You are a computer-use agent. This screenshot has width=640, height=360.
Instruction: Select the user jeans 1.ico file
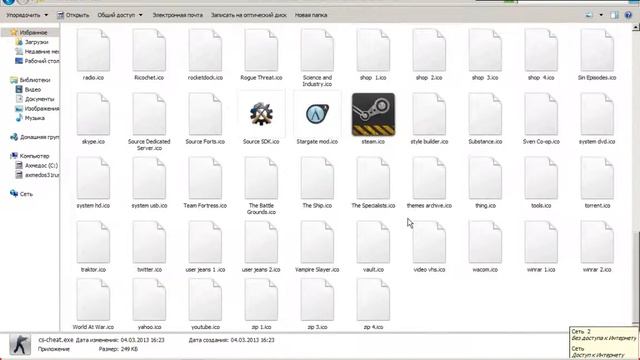(x=205, y=247)
